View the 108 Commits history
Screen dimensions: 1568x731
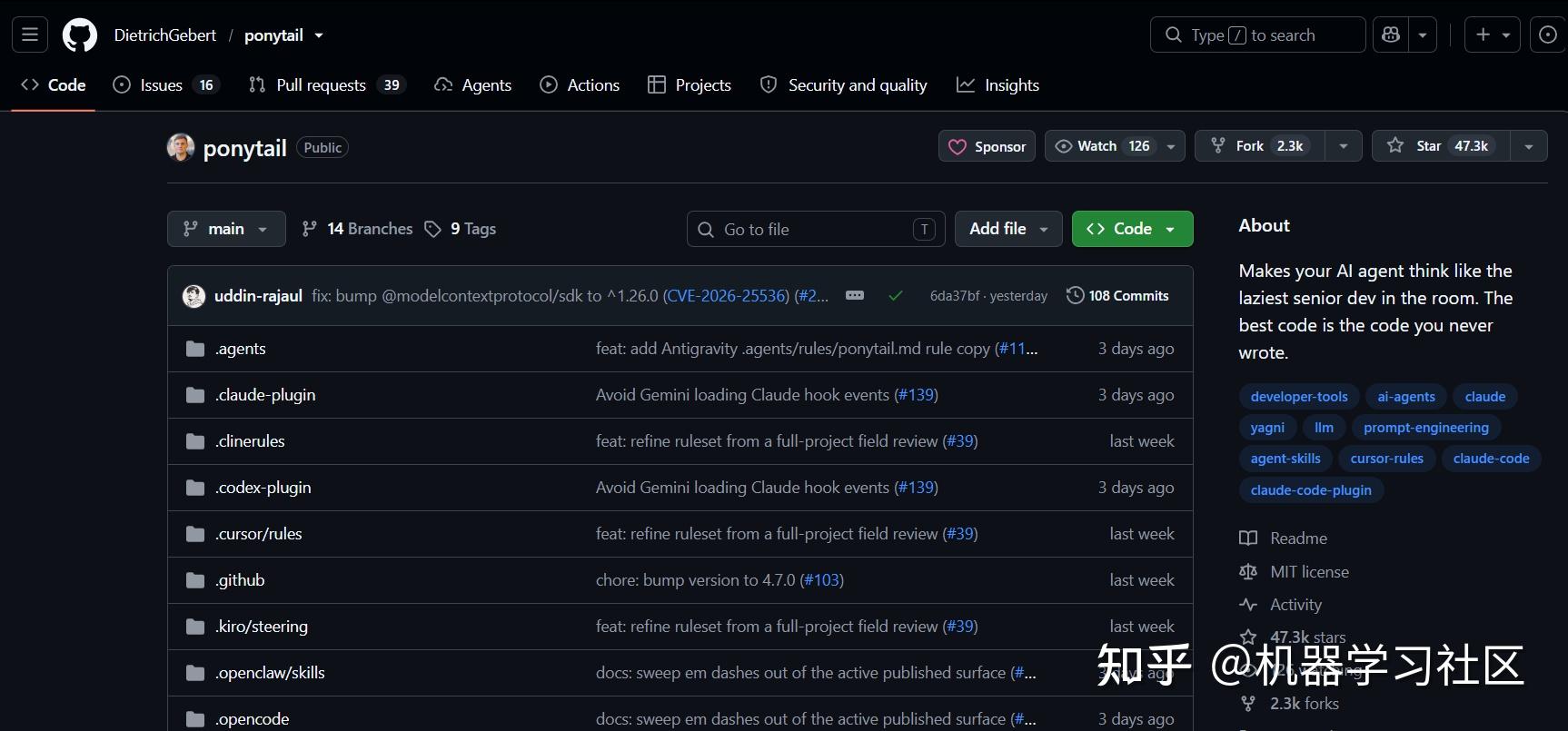[1117, 296]
